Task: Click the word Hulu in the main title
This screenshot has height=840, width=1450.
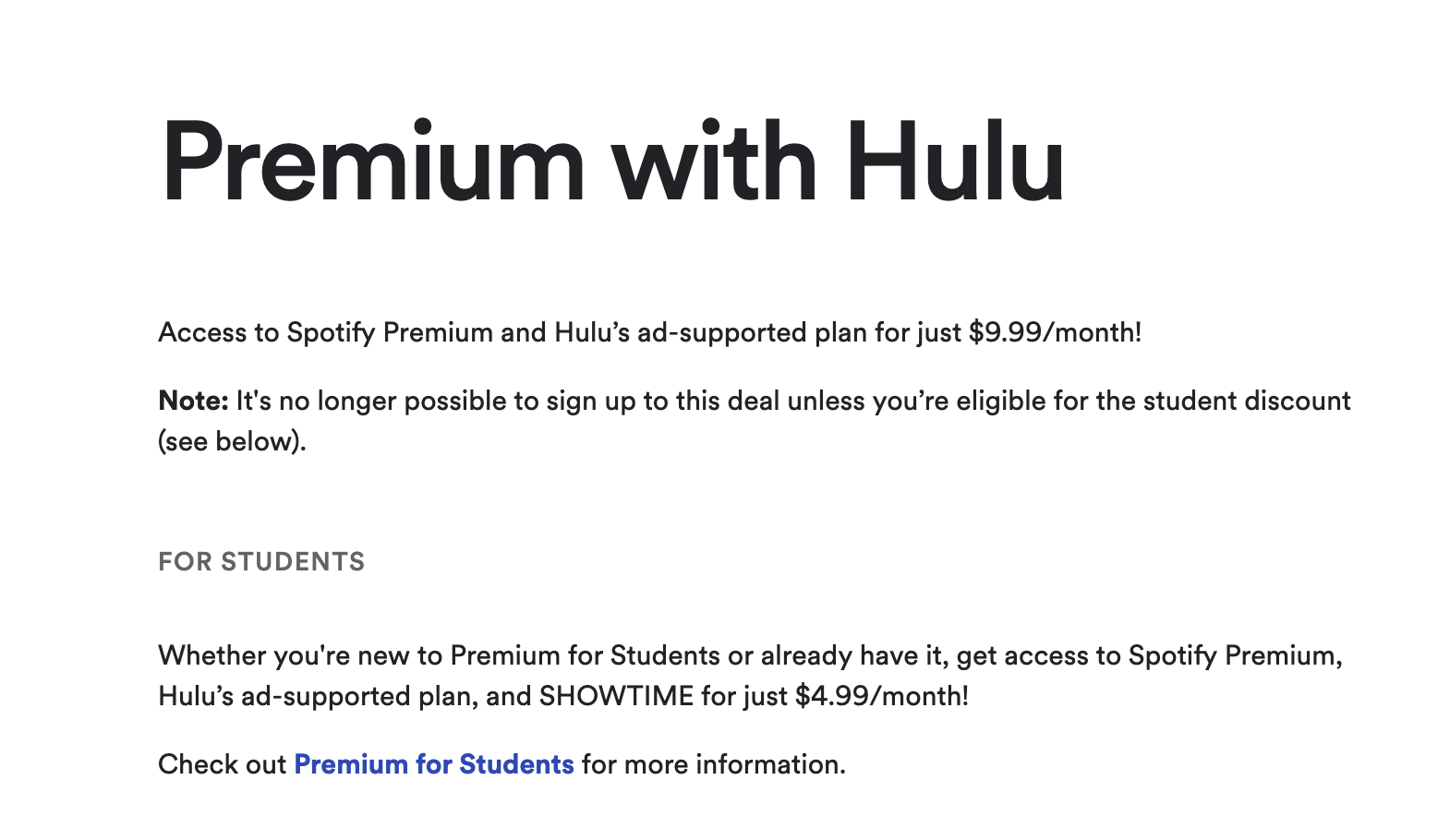Action: point(955,162)
